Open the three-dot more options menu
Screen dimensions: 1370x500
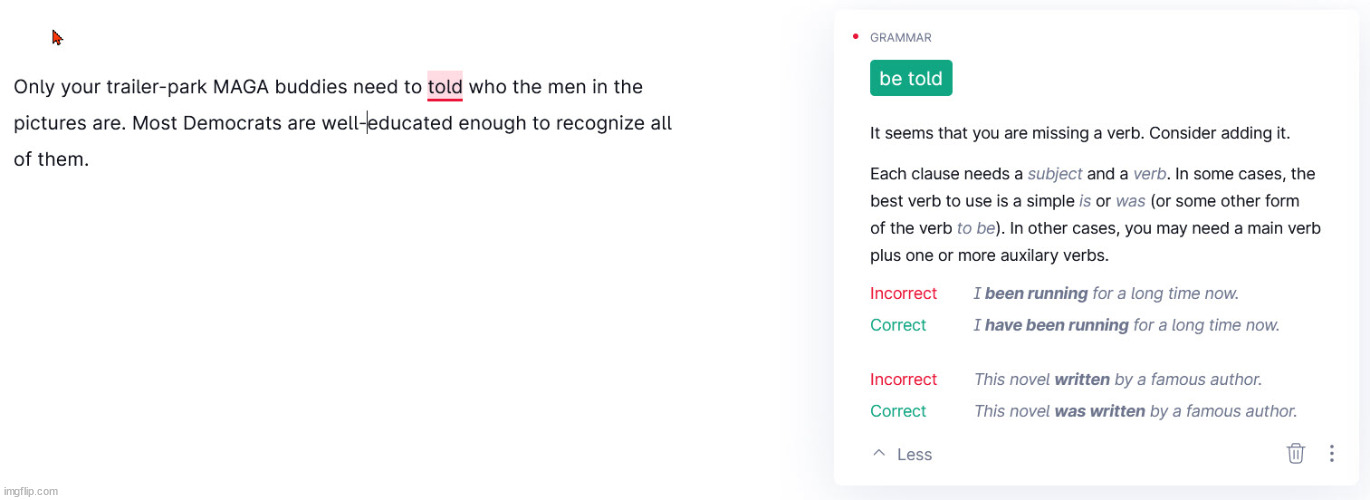pyautogui.click(x=1331, y=453)
